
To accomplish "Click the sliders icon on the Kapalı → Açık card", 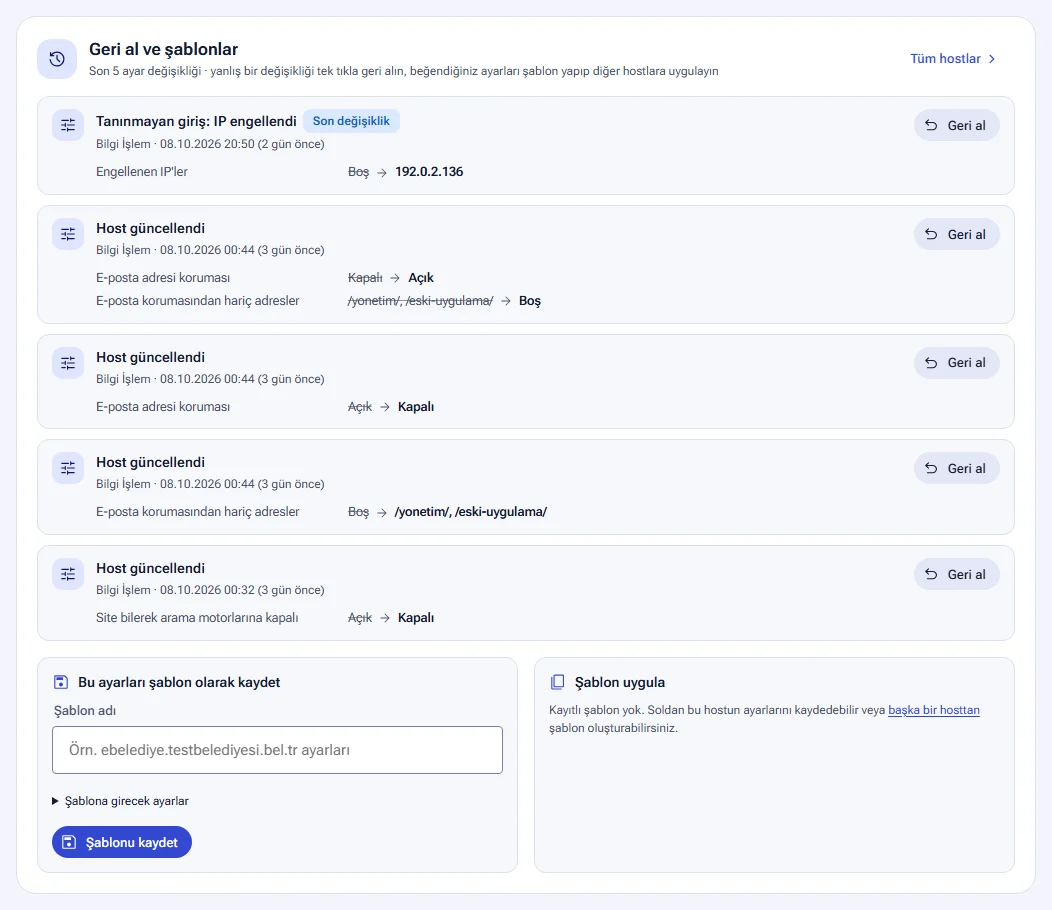I will 68,234.
